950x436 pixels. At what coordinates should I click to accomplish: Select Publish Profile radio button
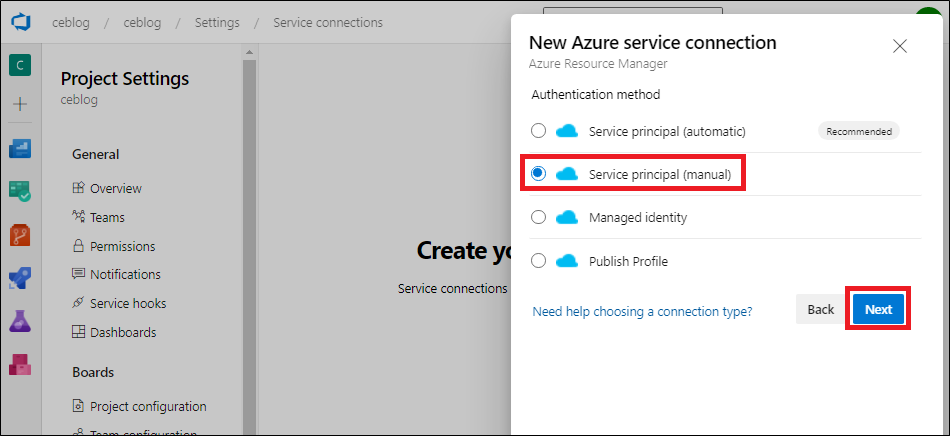point(538,261)
